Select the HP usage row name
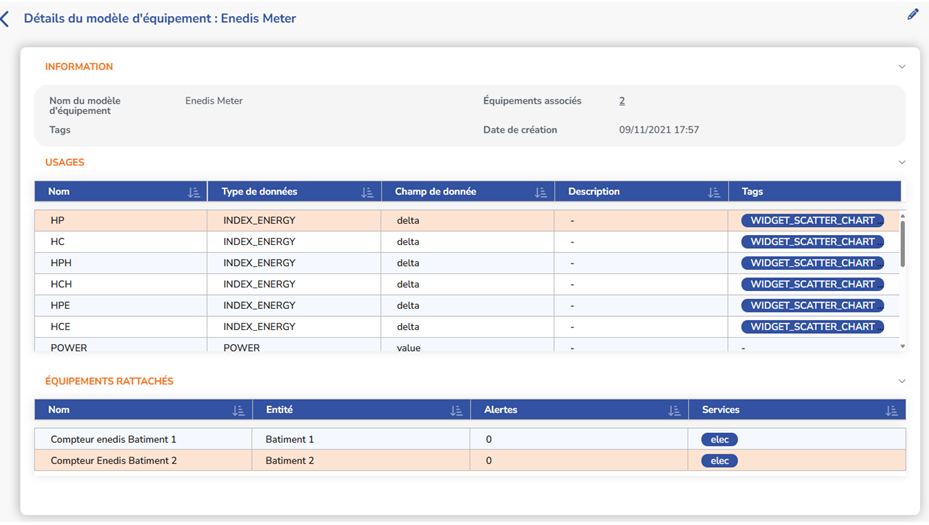 coord(57,220)
